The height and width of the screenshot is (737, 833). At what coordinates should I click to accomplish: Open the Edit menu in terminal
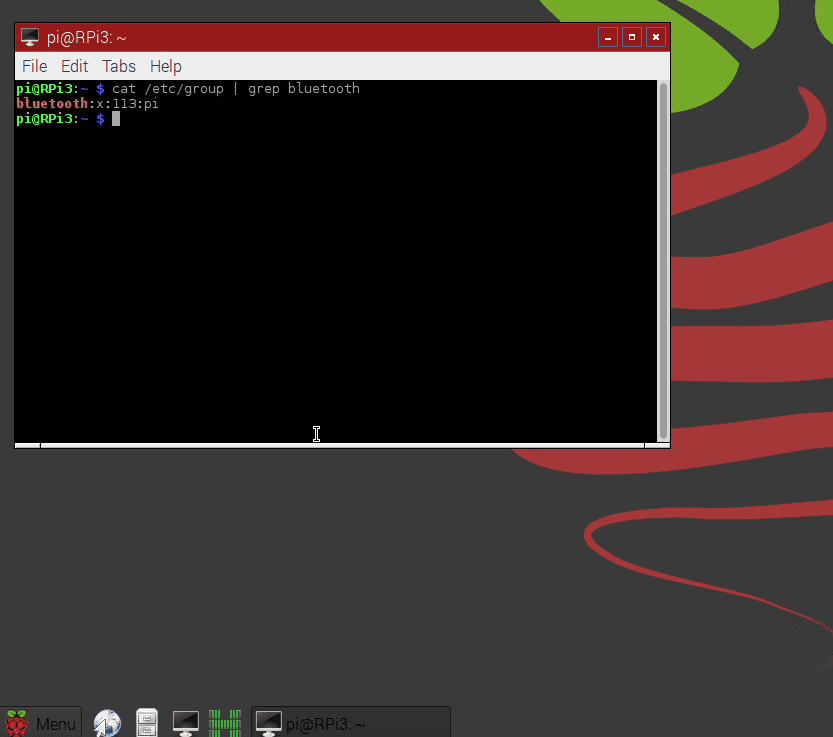coord(74,66)
